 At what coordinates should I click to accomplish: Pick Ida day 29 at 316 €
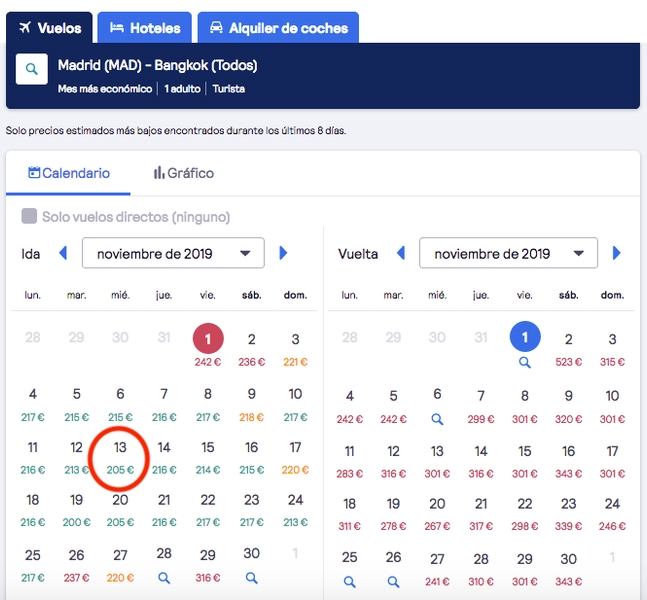pyautogui.click(x=208, y=566)
